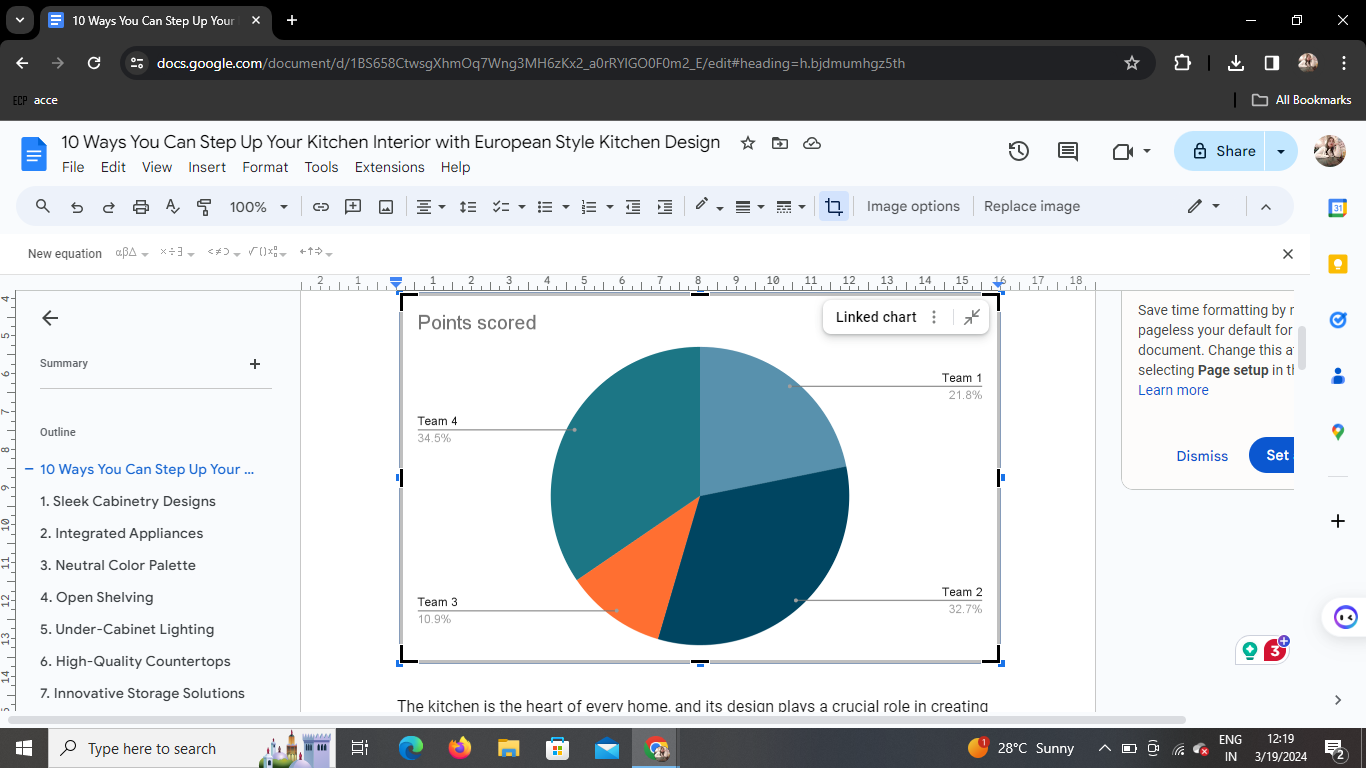
Task: Close the document outline with back arrow
Action: point(50,318)
